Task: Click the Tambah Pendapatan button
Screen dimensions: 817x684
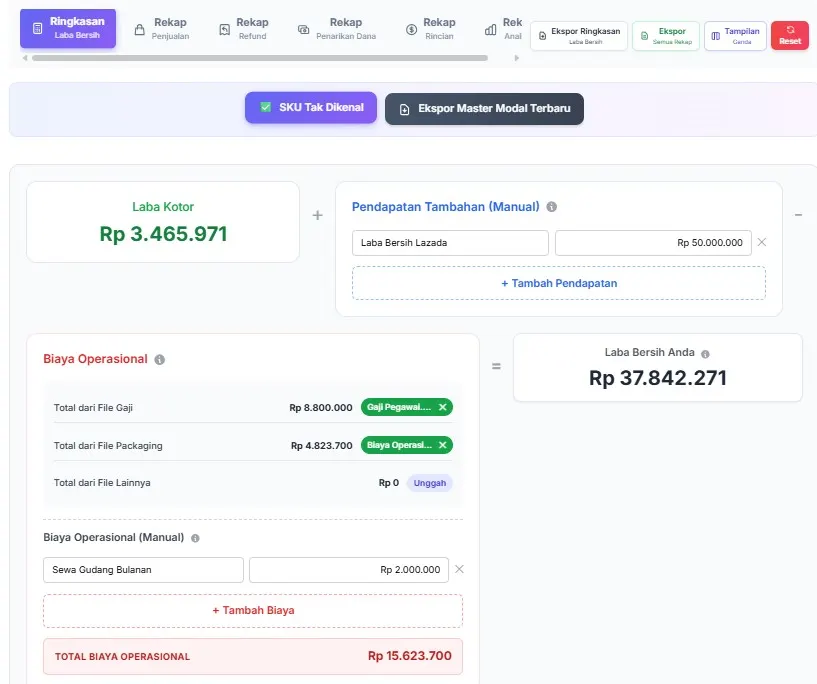Action: pyautogui.click(x=558, y=283)
